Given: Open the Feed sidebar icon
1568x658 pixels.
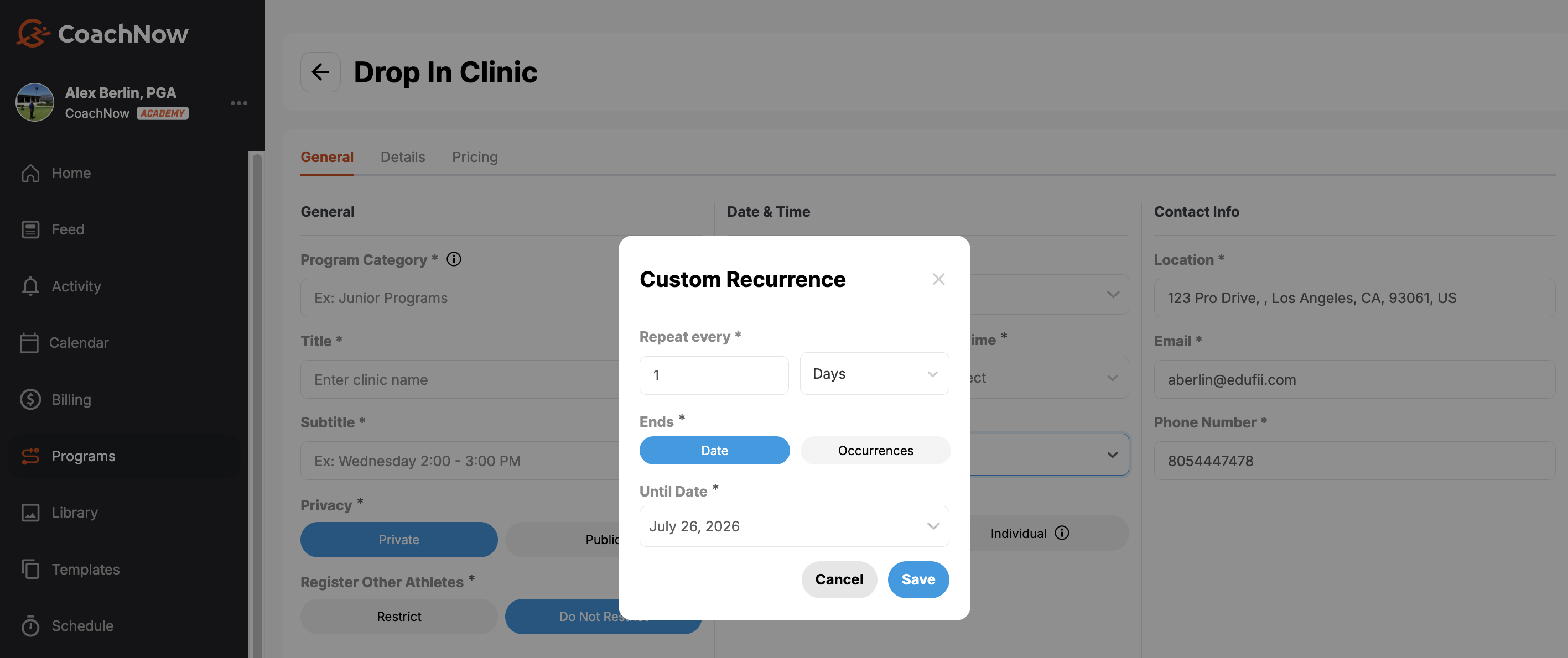Looking at the screenshot, I should click(30, 229).
